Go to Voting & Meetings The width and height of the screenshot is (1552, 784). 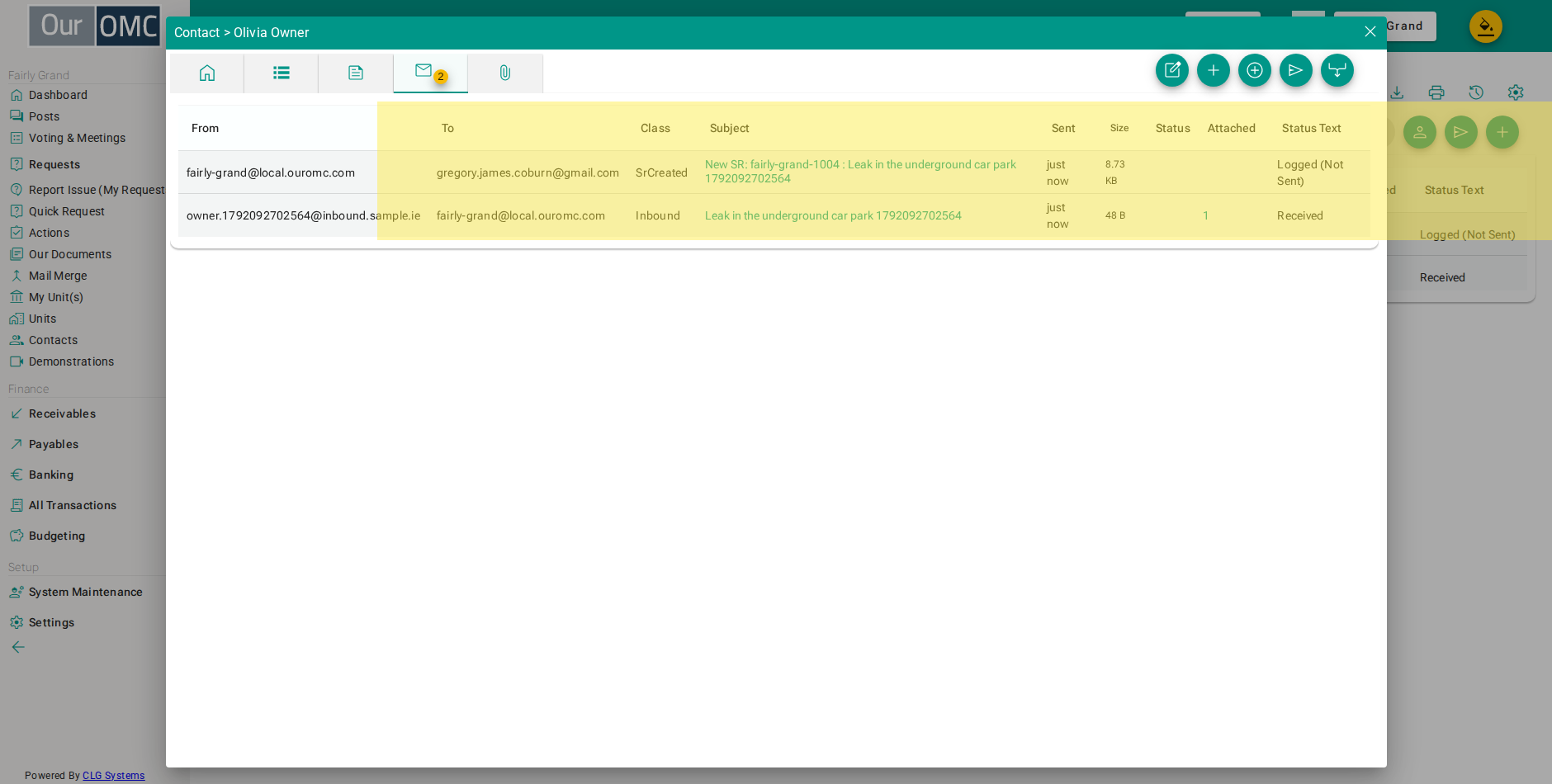coord(77,138)
